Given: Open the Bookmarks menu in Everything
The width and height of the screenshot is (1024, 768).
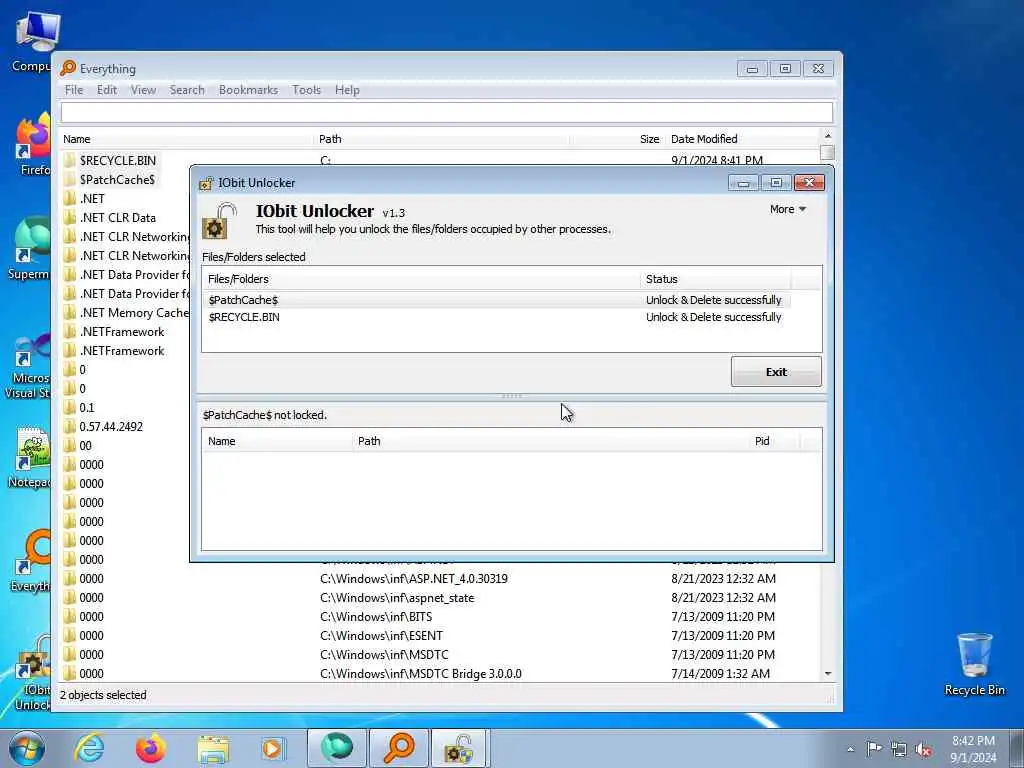Looking at the screenshot, I should [x=248, y=89].
